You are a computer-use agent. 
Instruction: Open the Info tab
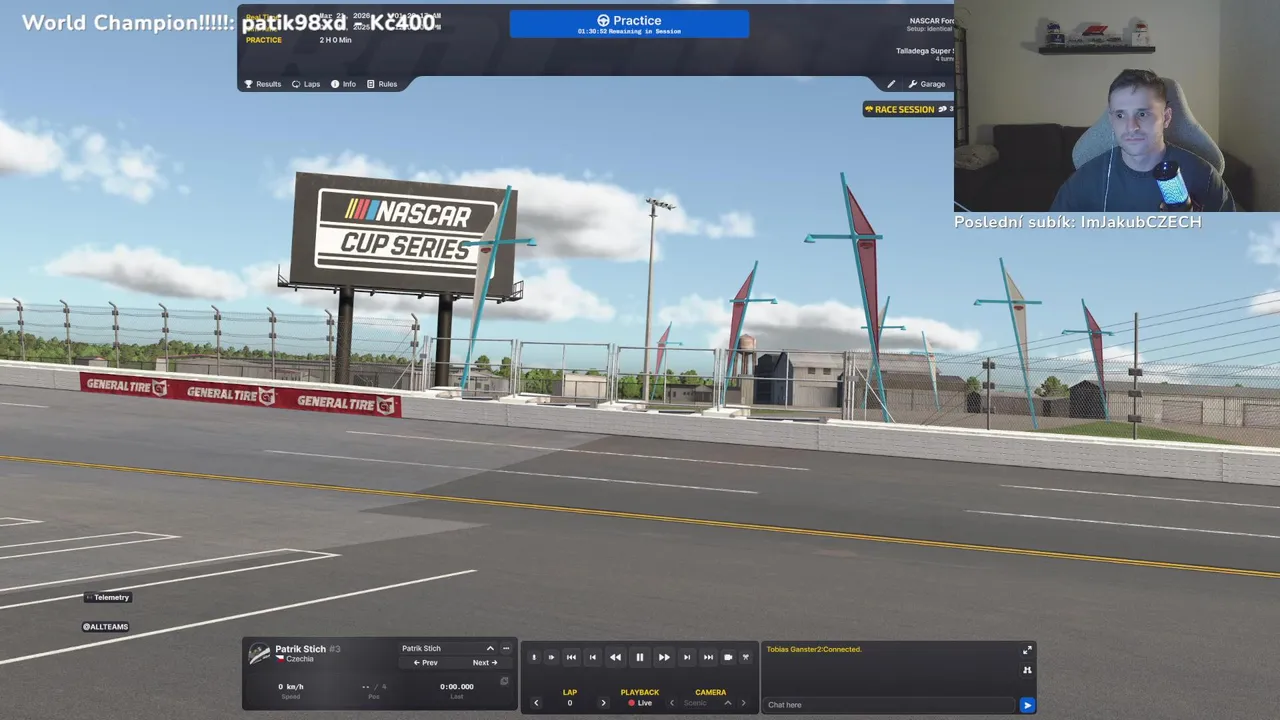point(343,84)
